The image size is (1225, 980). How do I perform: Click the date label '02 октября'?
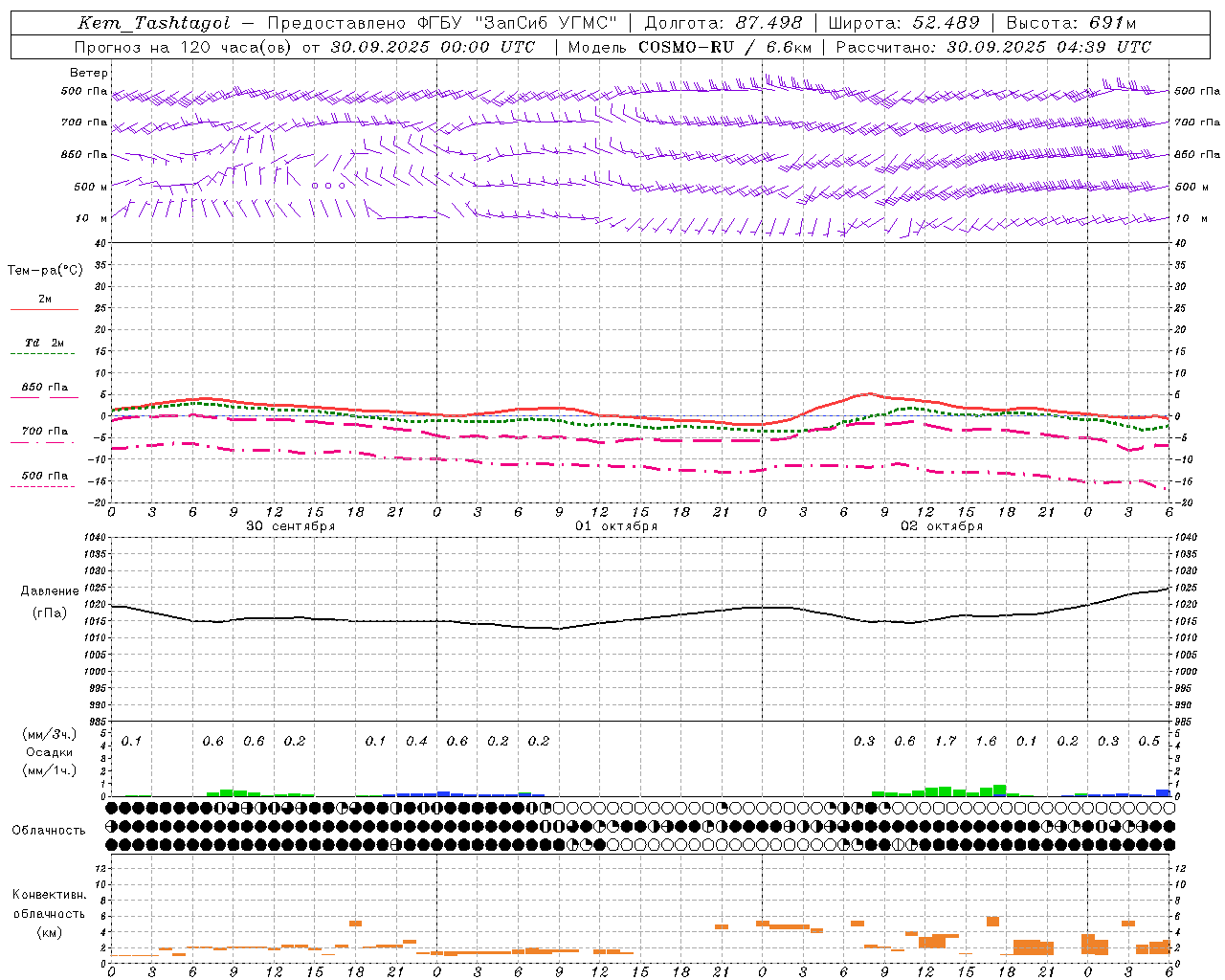click(x=942, y=525)
